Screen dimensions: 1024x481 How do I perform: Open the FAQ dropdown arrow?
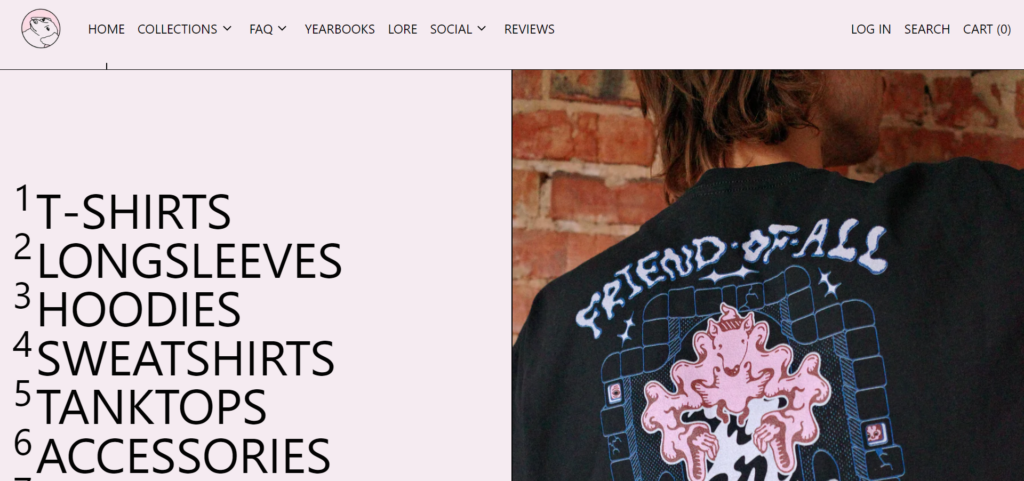pos(282,29)
